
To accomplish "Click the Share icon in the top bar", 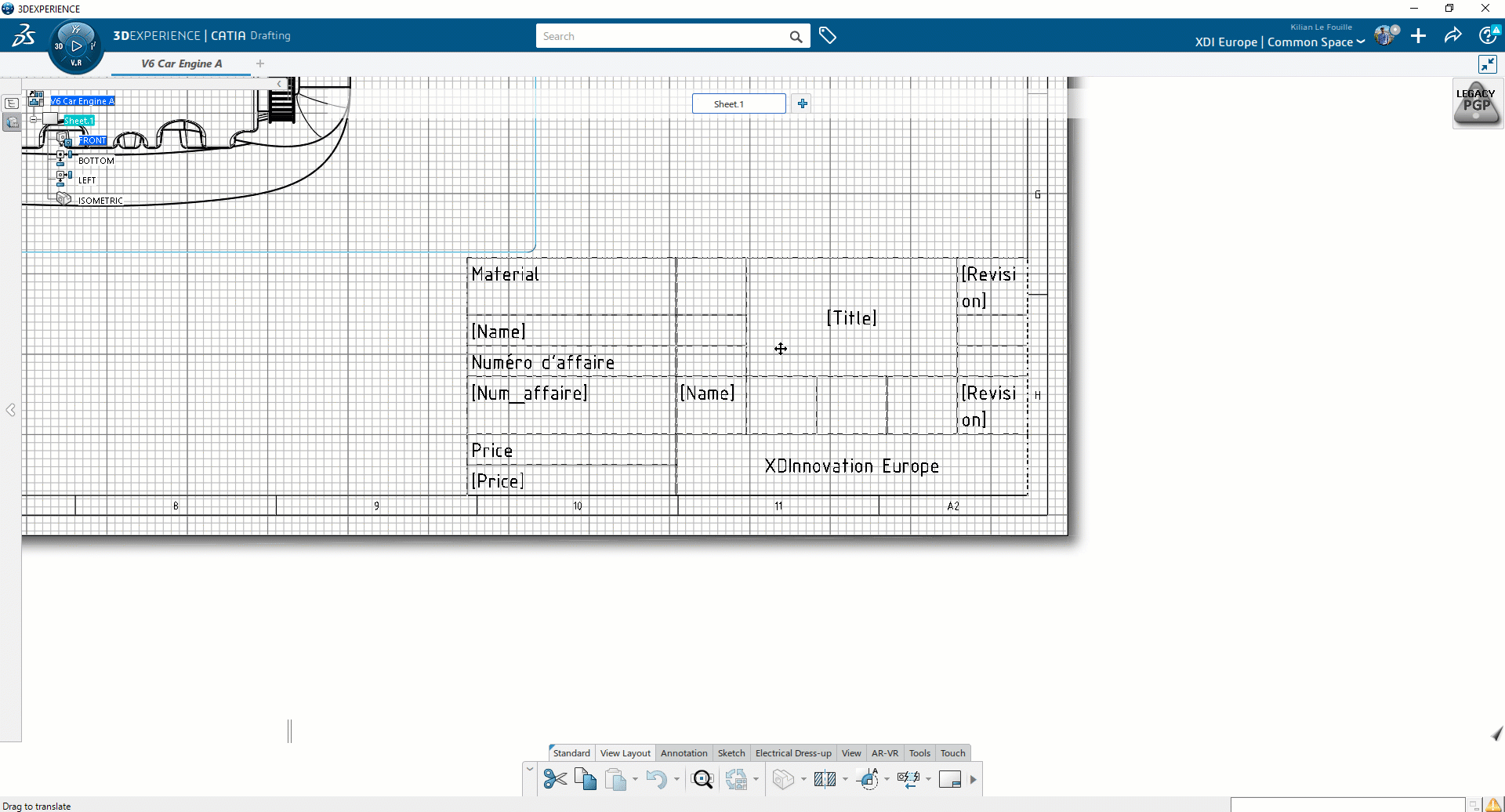I will [x=1453, y=35].
